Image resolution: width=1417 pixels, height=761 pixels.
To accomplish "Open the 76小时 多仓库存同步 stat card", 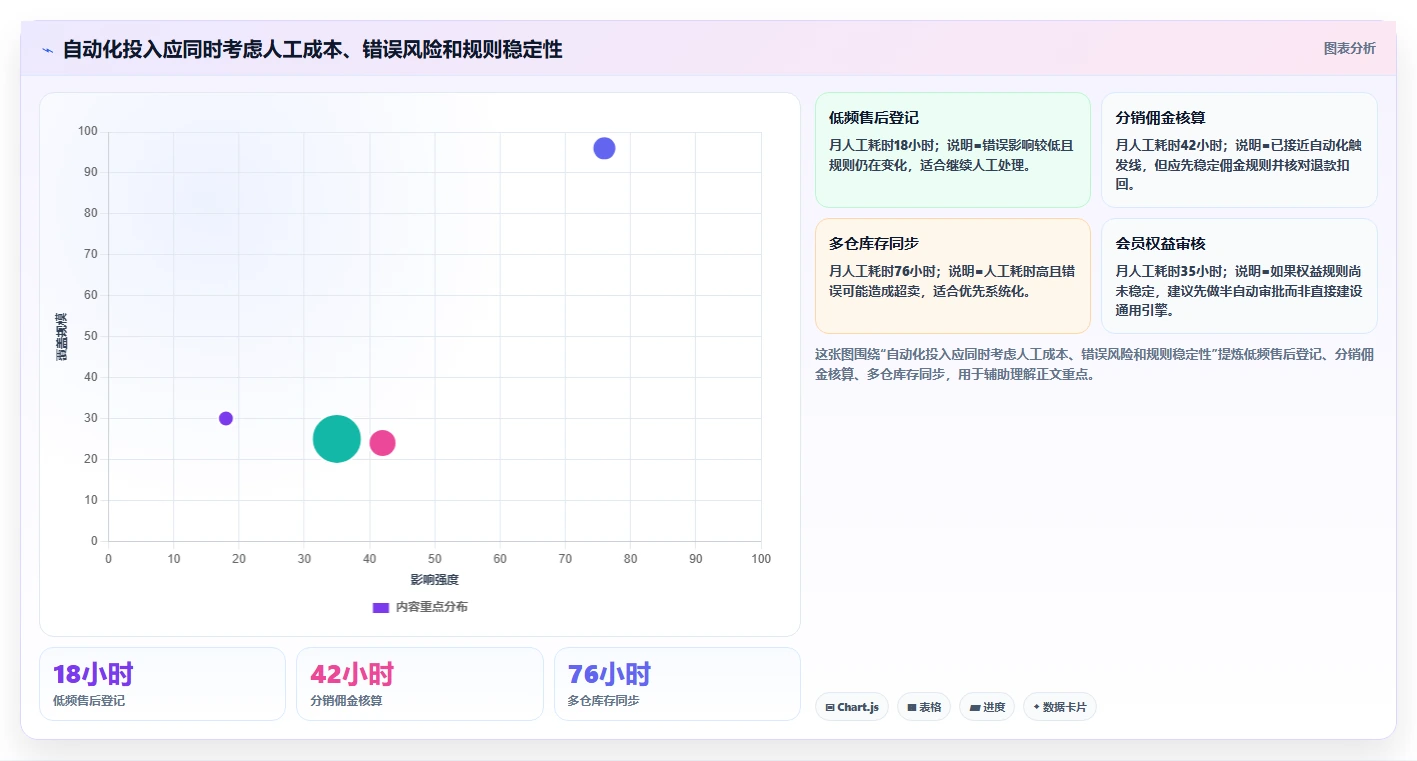I will coord(677,684).
